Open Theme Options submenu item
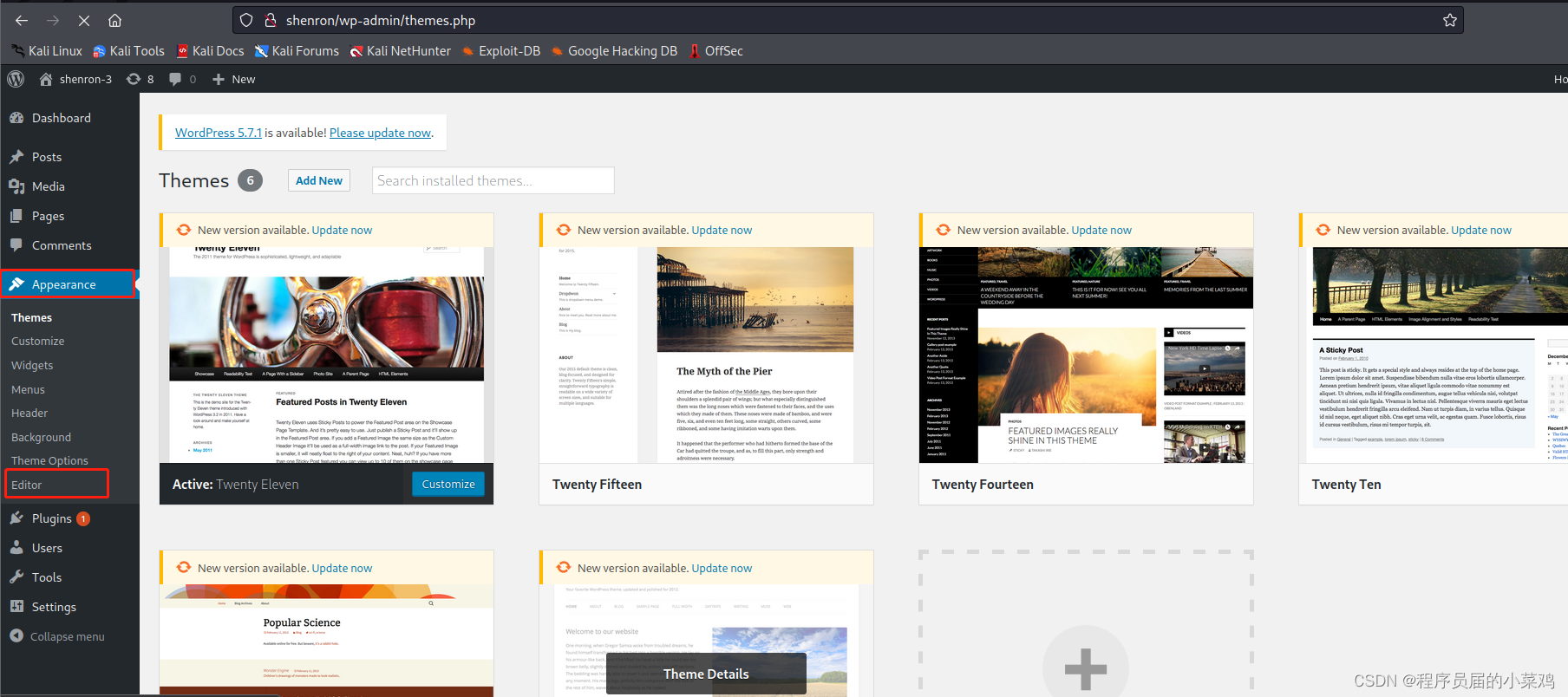The width and height of the screenshot is (1568, 697). tap(49, 461)
